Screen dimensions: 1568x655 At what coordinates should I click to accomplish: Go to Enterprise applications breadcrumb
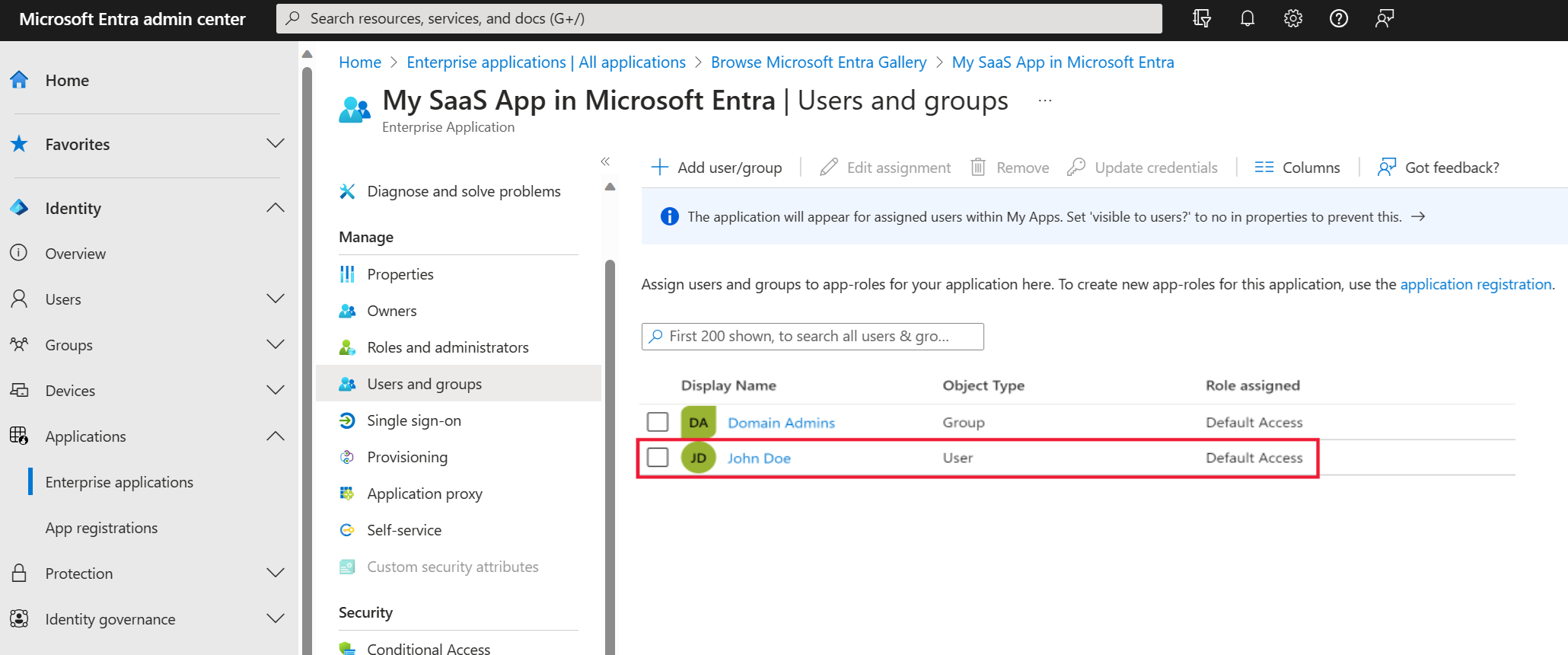click(547, 62)
